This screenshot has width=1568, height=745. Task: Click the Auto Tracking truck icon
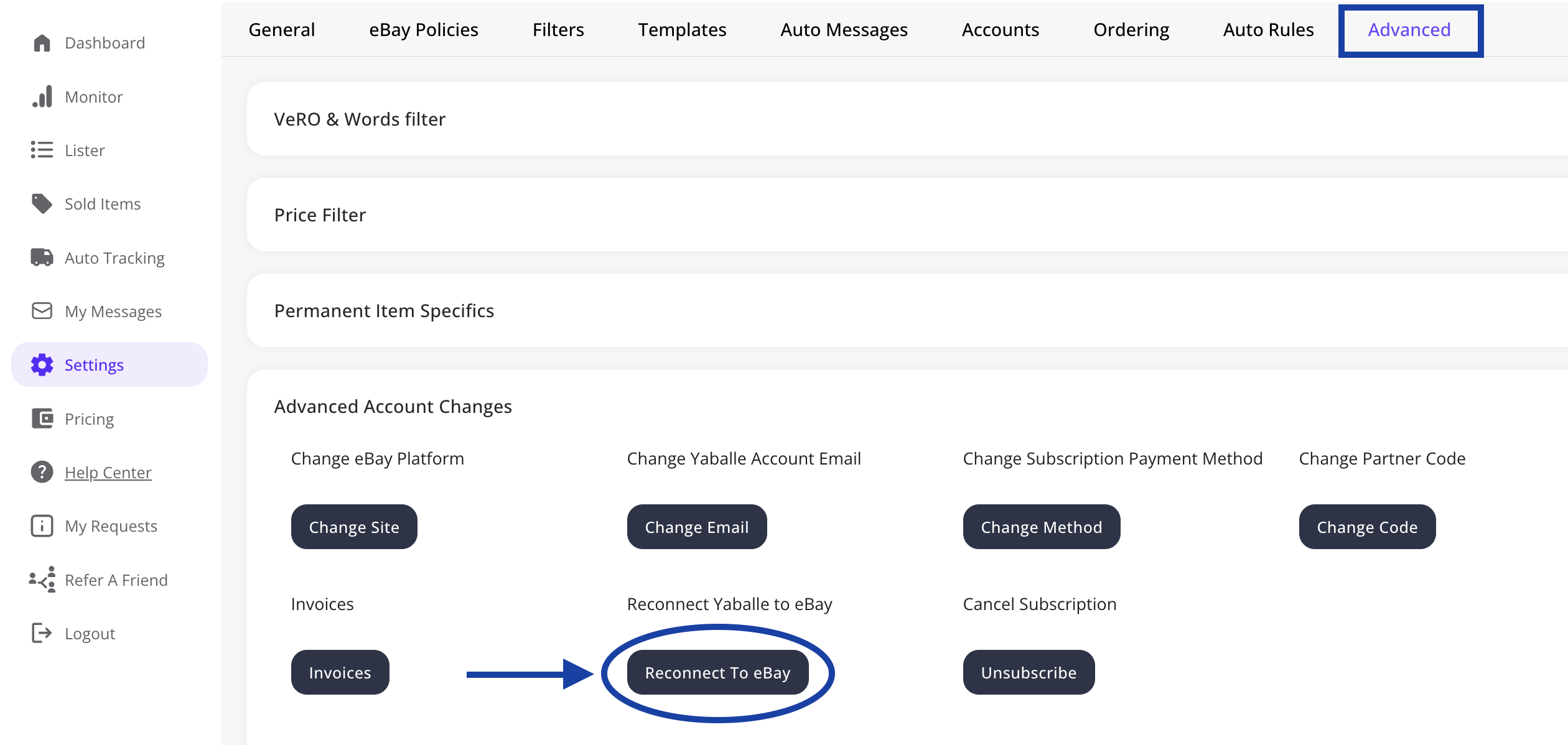(42, 257)
